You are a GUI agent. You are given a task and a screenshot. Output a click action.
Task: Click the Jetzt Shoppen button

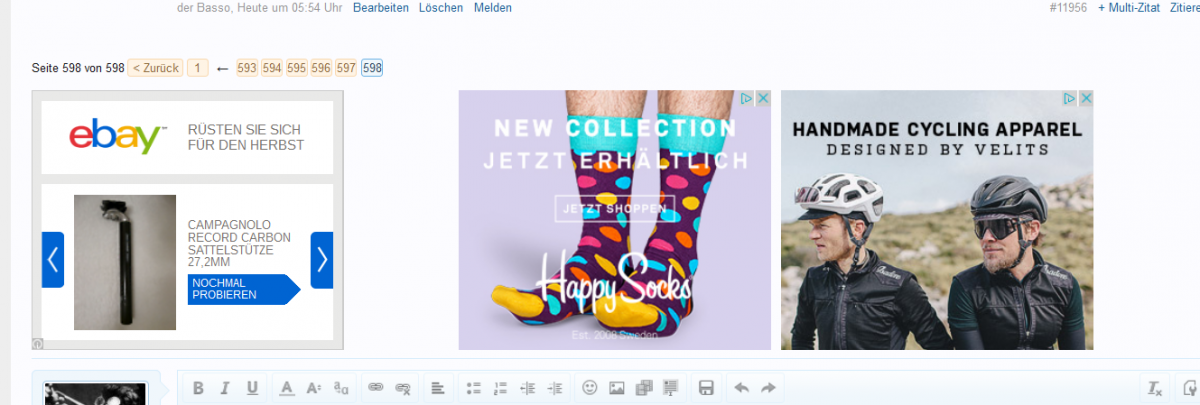click(x=615, y=209)
